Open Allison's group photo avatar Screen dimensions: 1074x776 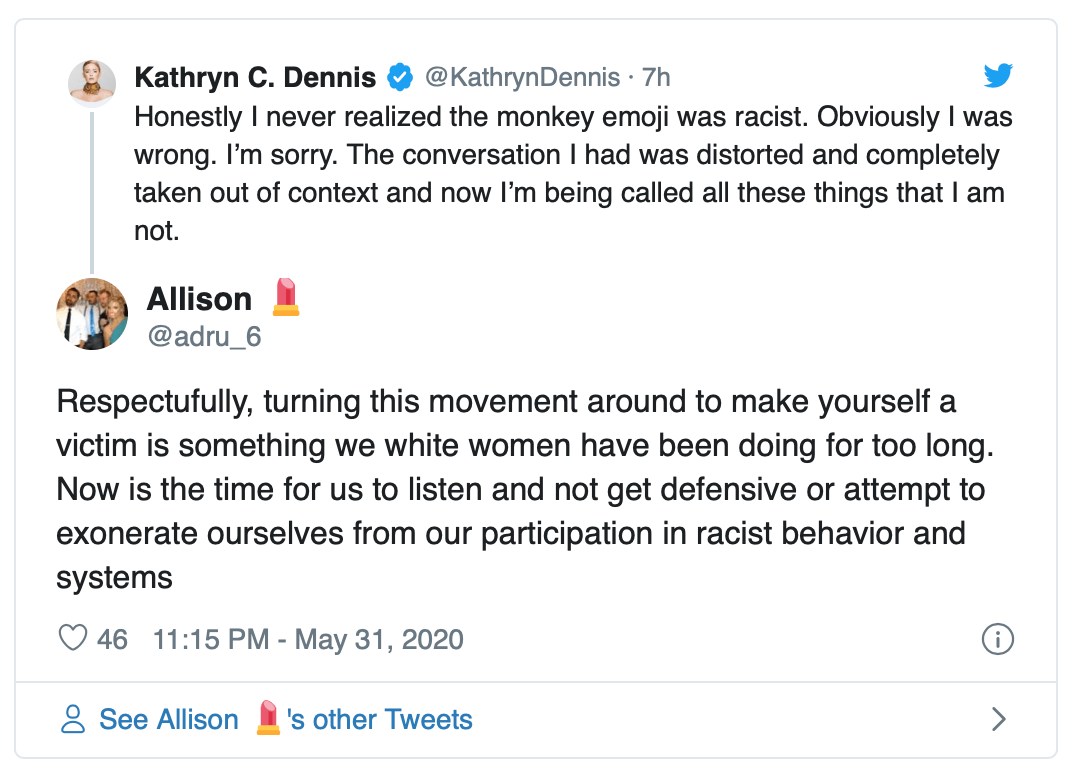92,314
